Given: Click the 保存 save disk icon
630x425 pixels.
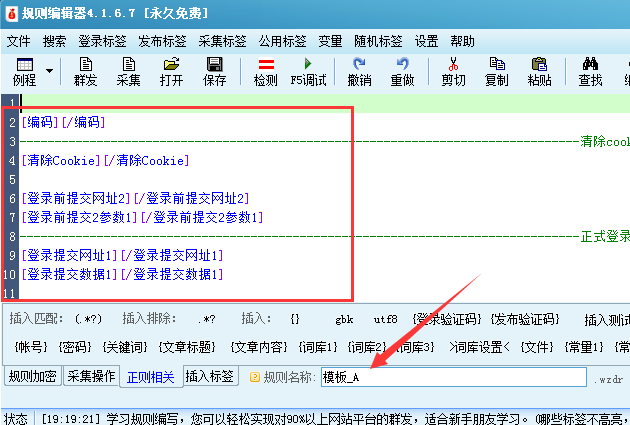Looking at the screenshot, I should [215, 71].
